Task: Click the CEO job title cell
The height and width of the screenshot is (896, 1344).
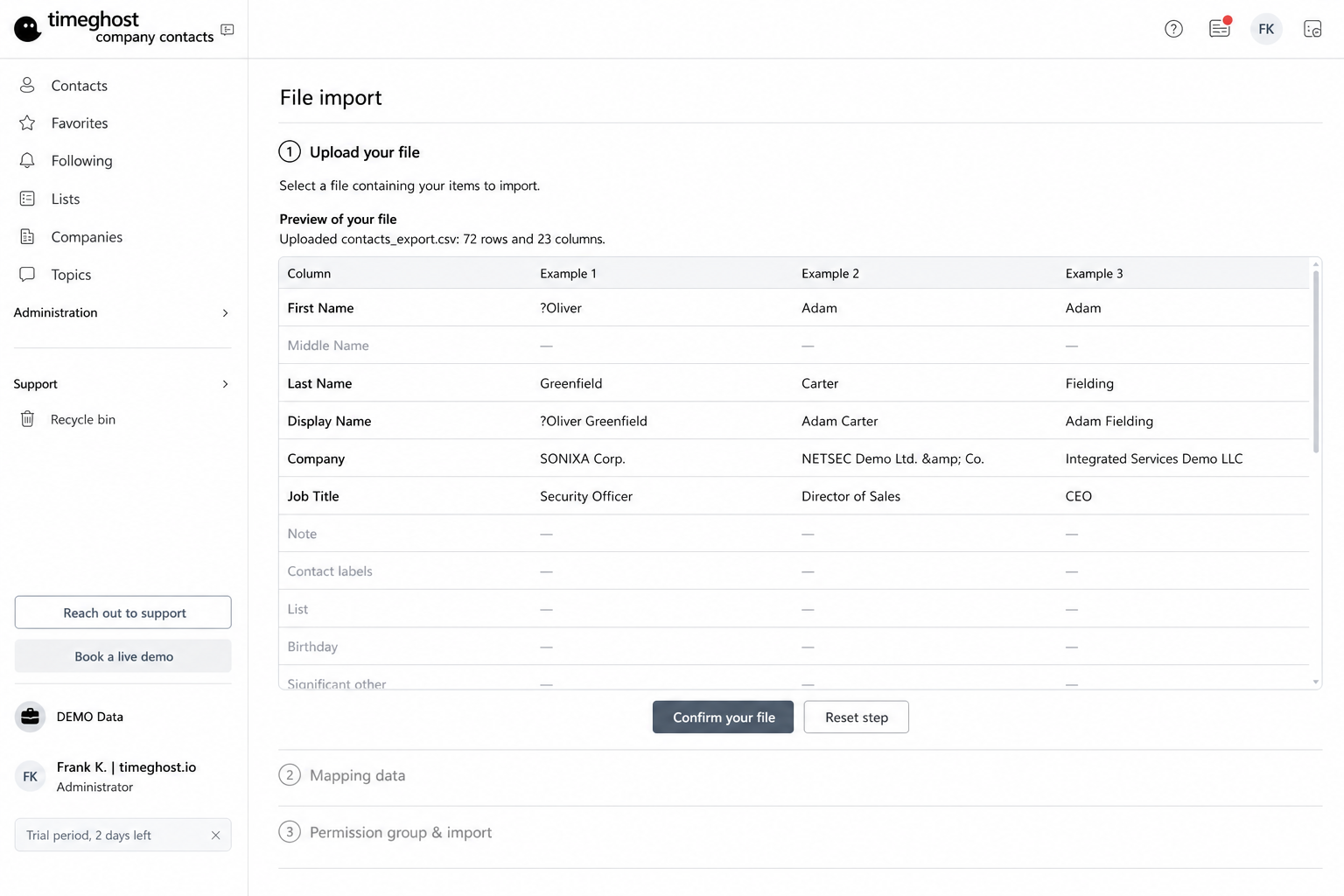Action: (x=1079, y=496)
